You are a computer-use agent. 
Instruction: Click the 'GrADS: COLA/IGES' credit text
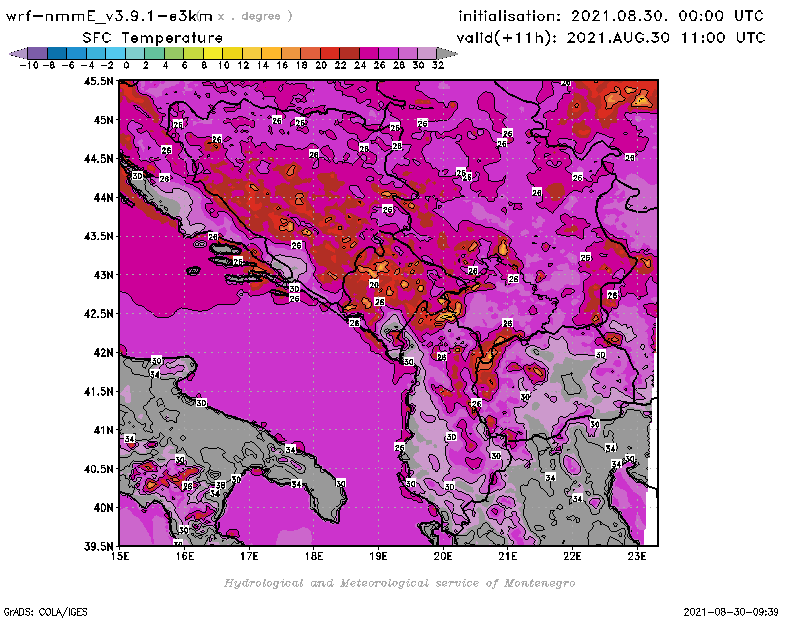[x=45, y=612]
